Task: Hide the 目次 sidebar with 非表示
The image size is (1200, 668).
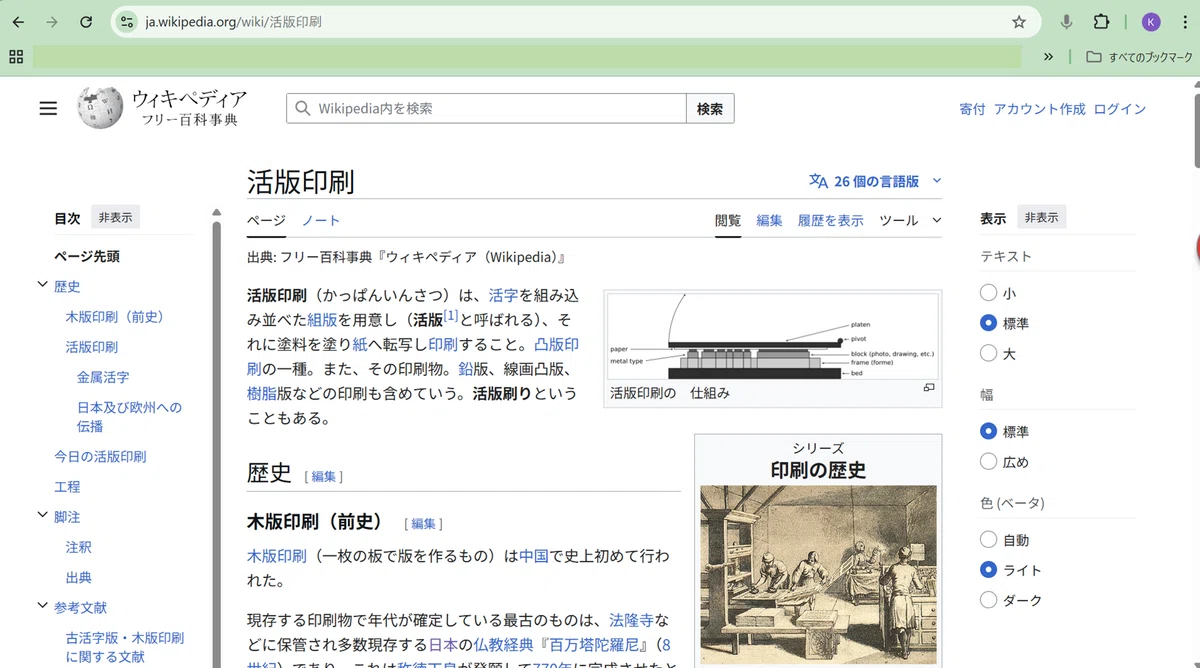Action: tap(116, 217)
